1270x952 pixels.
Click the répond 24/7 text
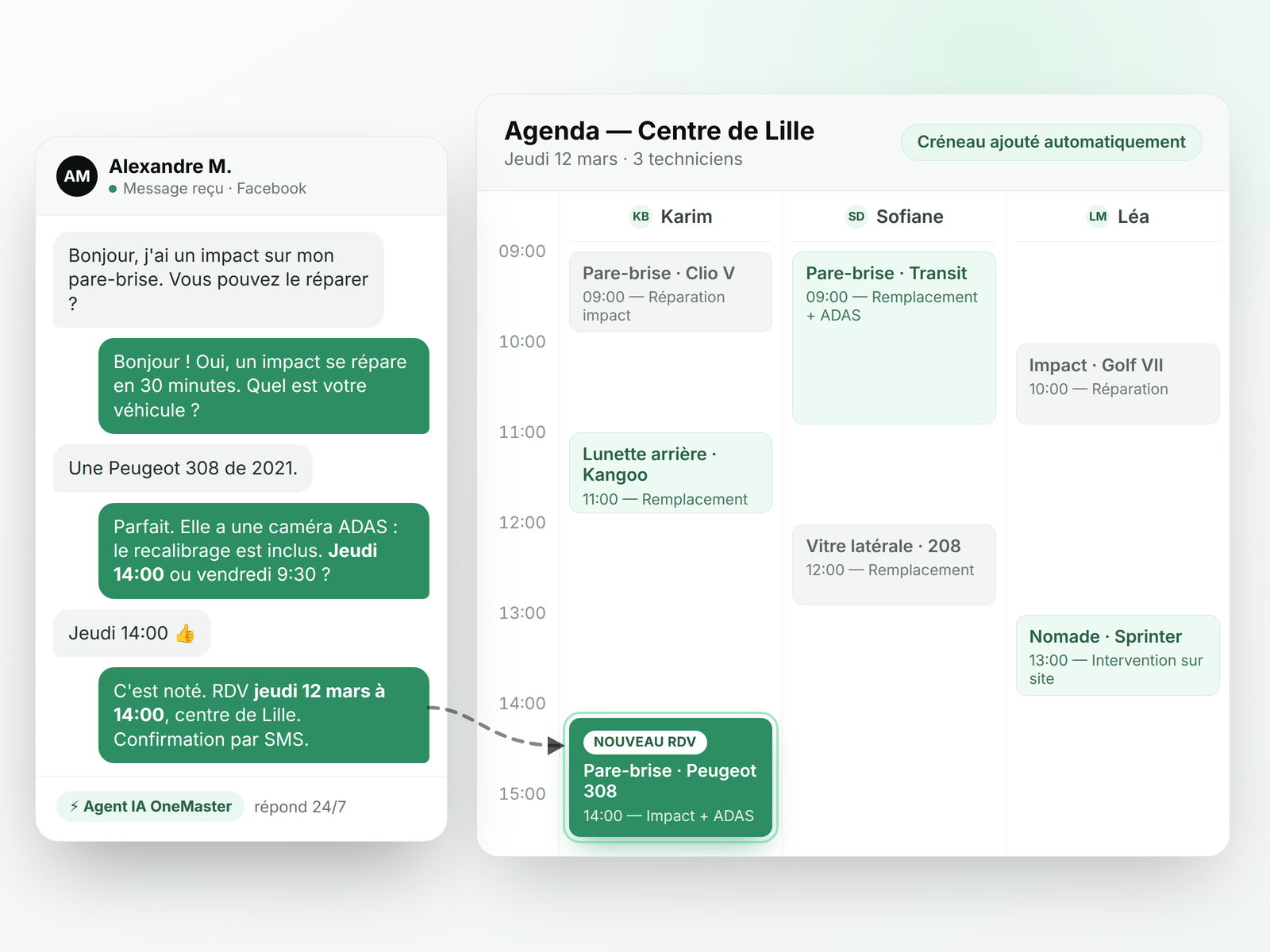point(300,807)
